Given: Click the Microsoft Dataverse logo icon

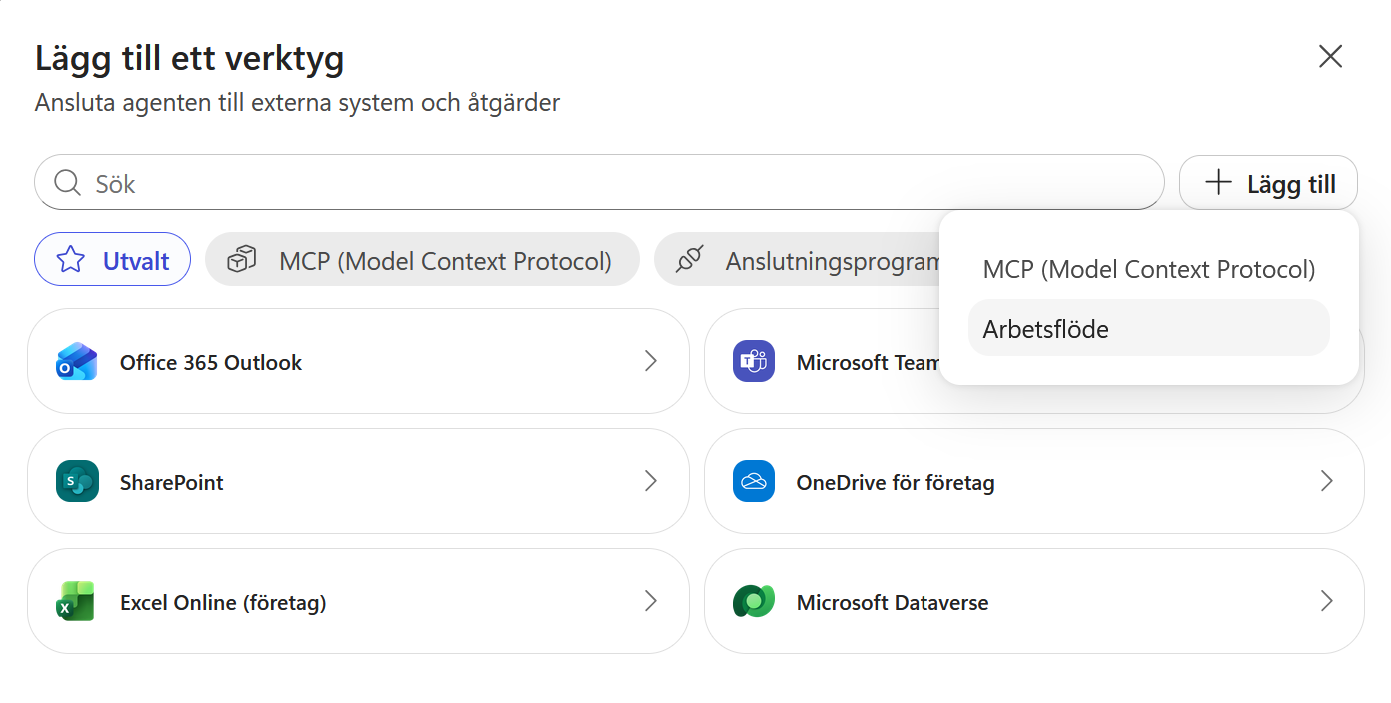Looking at the screenshot, I should [754, 602].
